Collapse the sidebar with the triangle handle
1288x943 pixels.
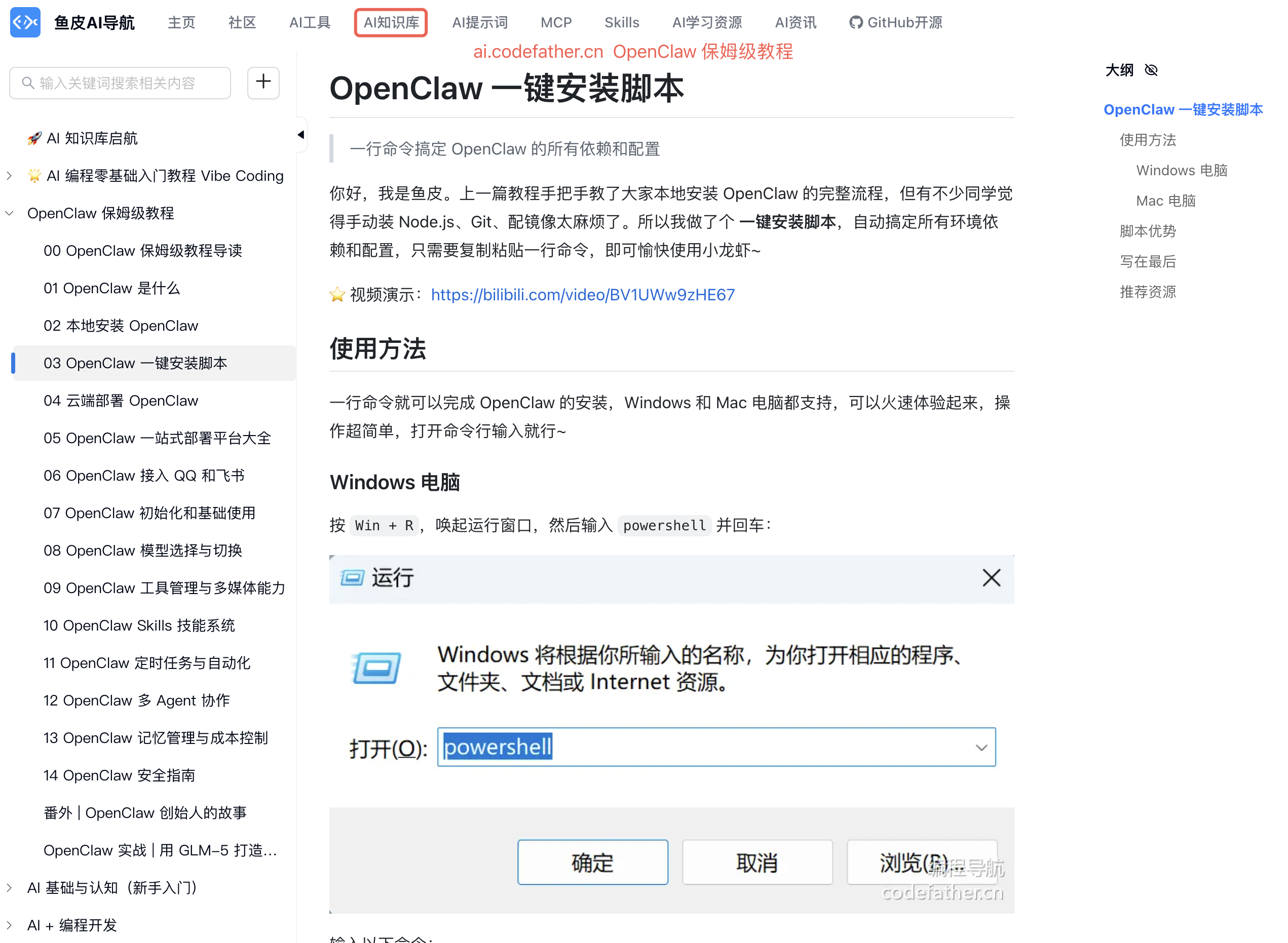pos(300,135)
